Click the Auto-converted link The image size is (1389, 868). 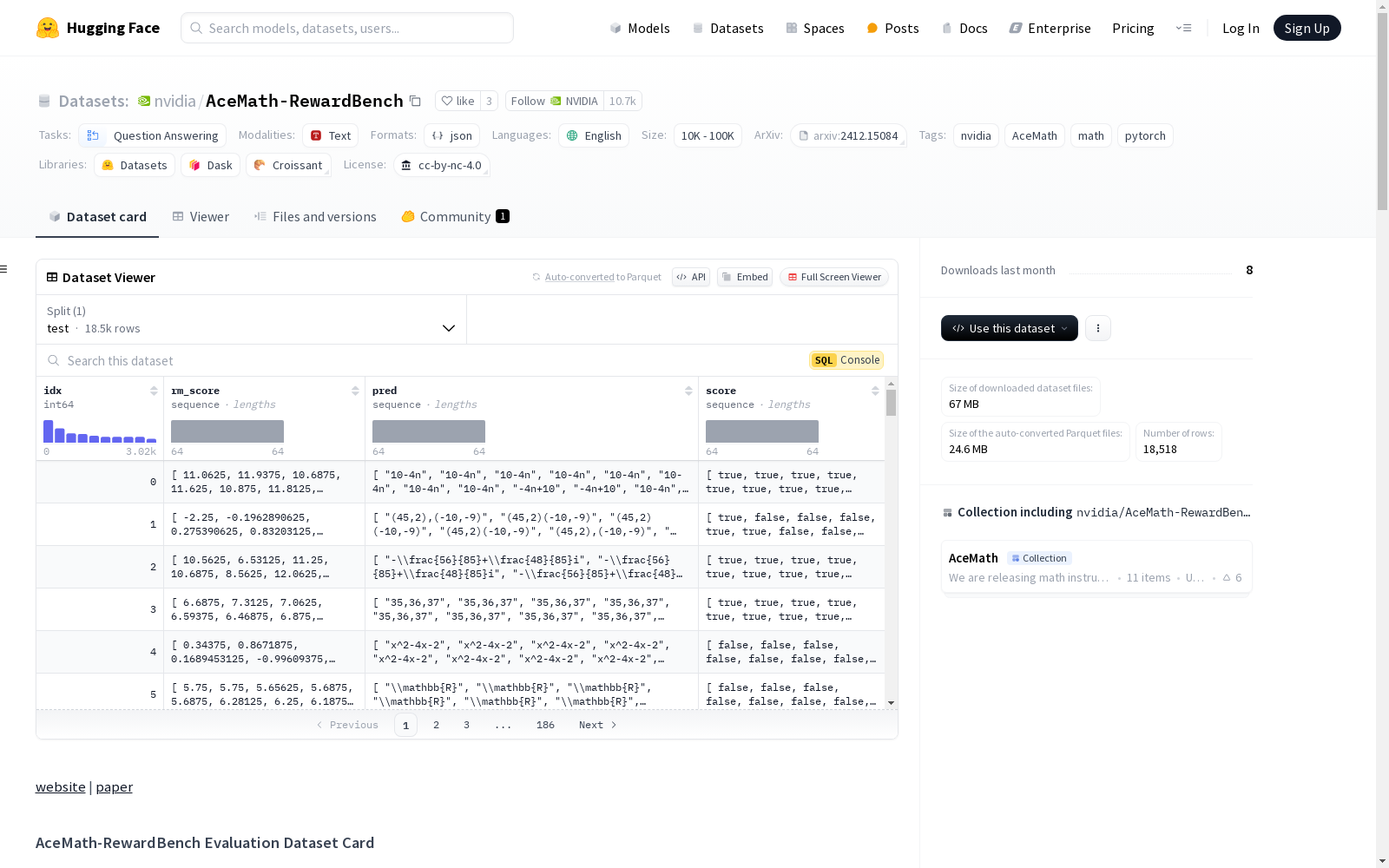[x=579, y=277]
